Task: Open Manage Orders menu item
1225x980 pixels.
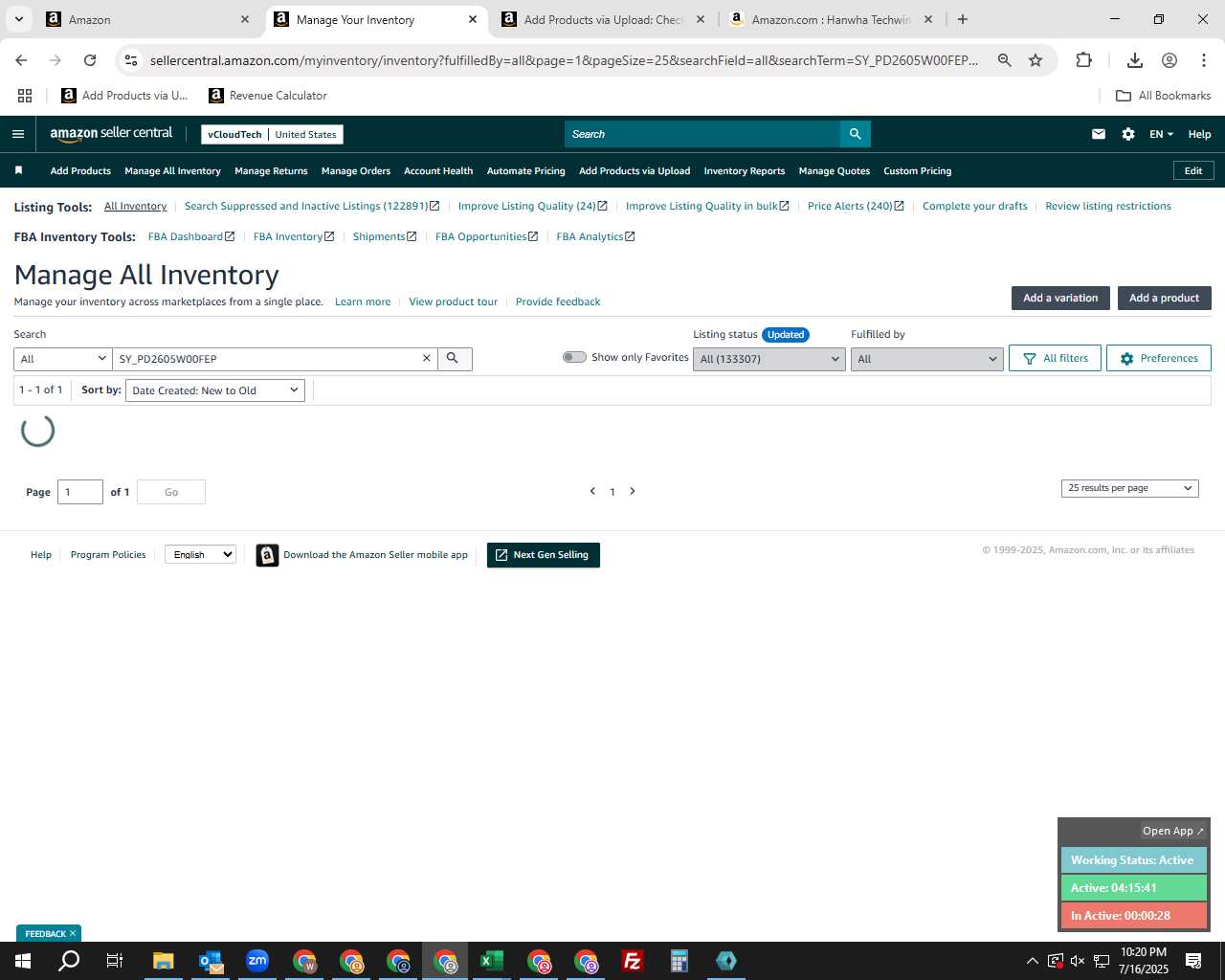Action: [x=356, y=170]
